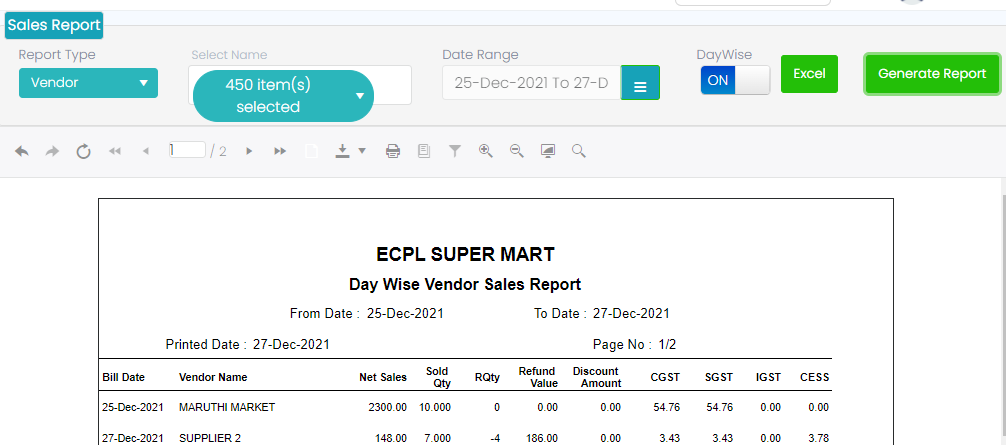
Task: Click the back navigation arrow in report toolbar
Action: pyautogui.click(x=22, y=151)
